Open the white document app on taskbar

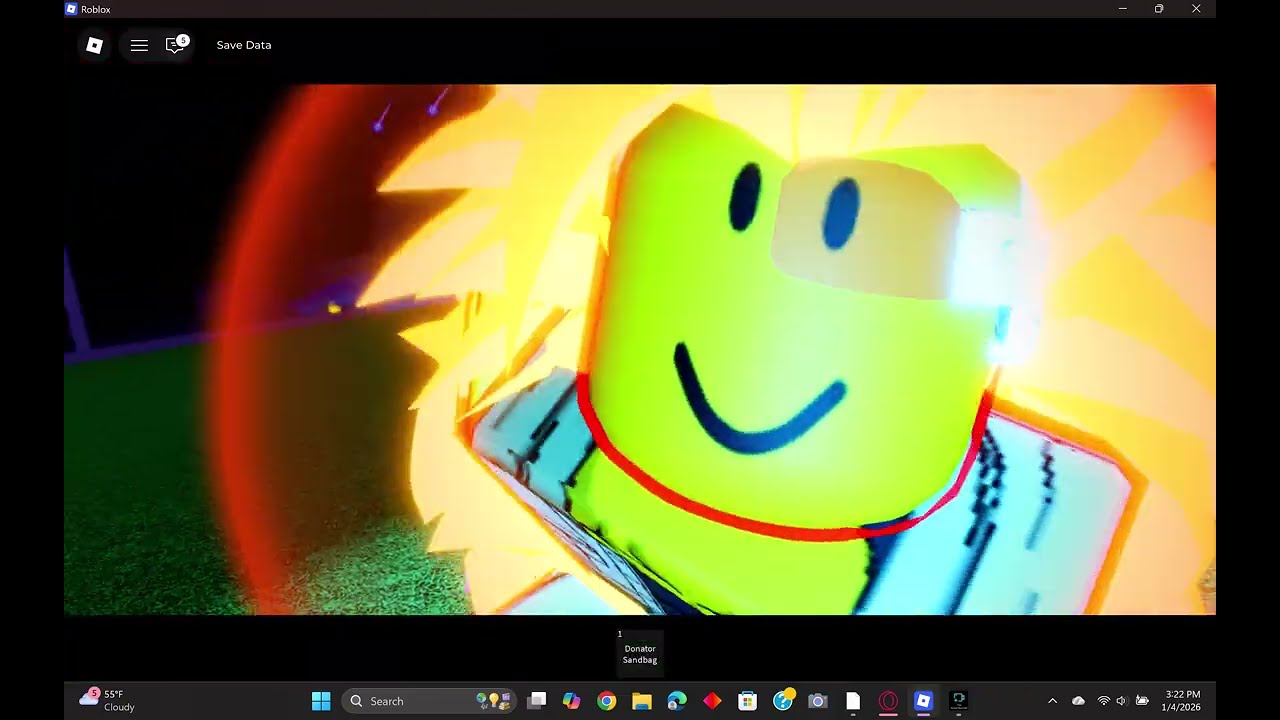853,701
